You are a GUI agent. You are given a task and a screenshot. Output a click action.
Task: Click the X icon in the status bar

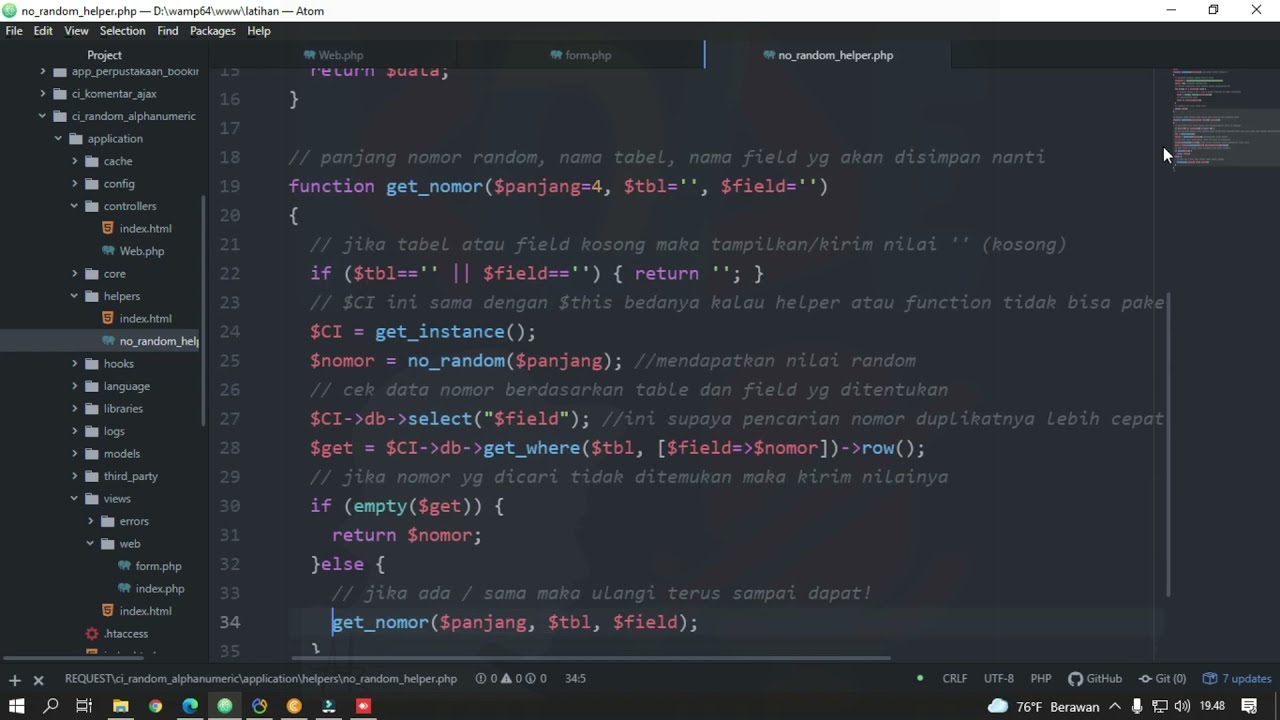click(x=39, y=680)
